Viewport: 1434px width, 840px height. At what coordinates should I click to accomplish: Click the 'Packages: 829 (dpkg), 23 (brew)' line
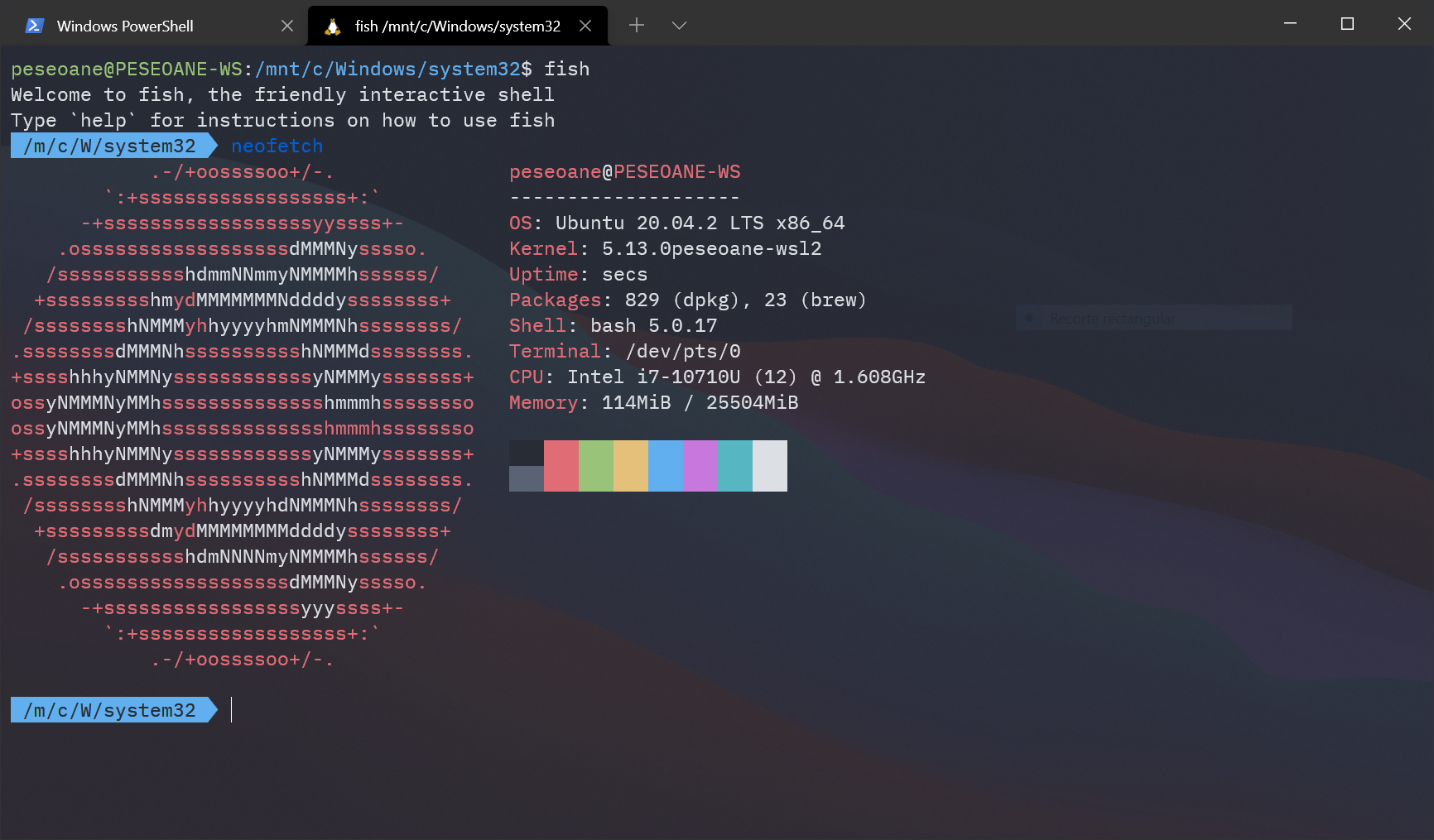pyautogui.click(x=688, y=300)
